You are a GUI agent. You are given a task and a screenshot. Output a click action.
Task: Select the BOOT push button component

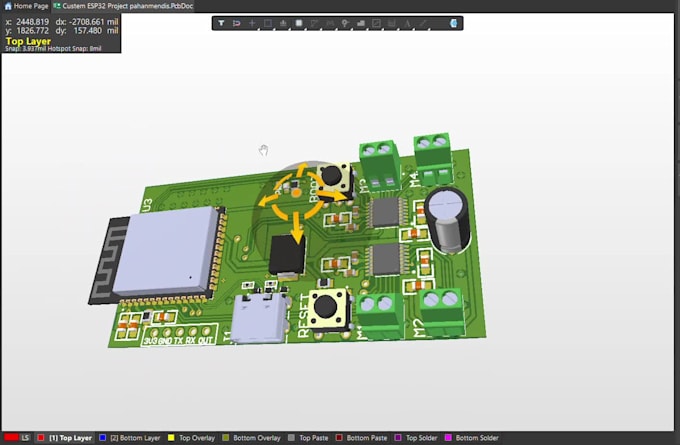335,179
